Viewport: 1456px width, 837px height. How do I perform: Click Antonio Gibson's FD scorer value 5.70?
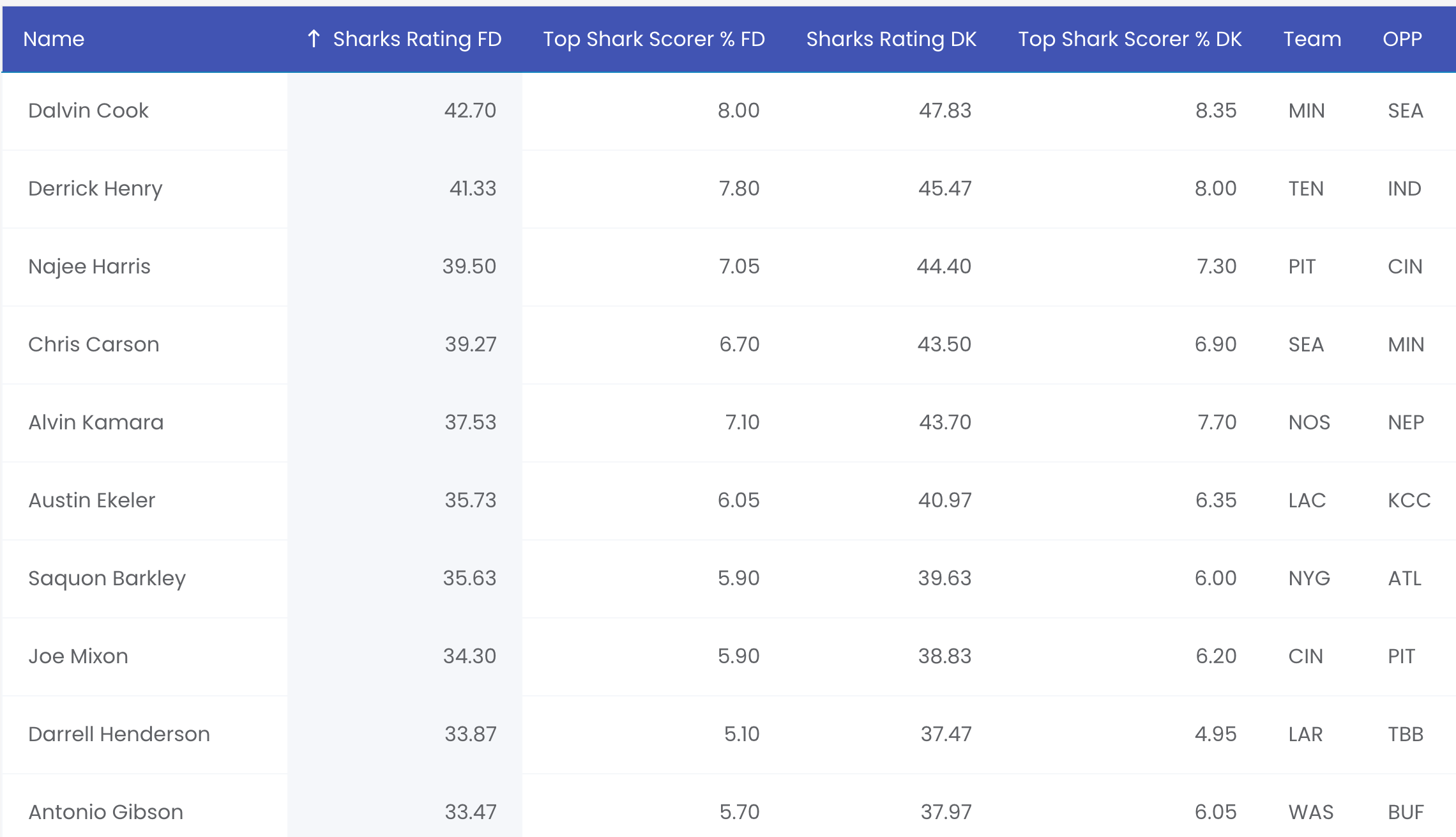739,812
